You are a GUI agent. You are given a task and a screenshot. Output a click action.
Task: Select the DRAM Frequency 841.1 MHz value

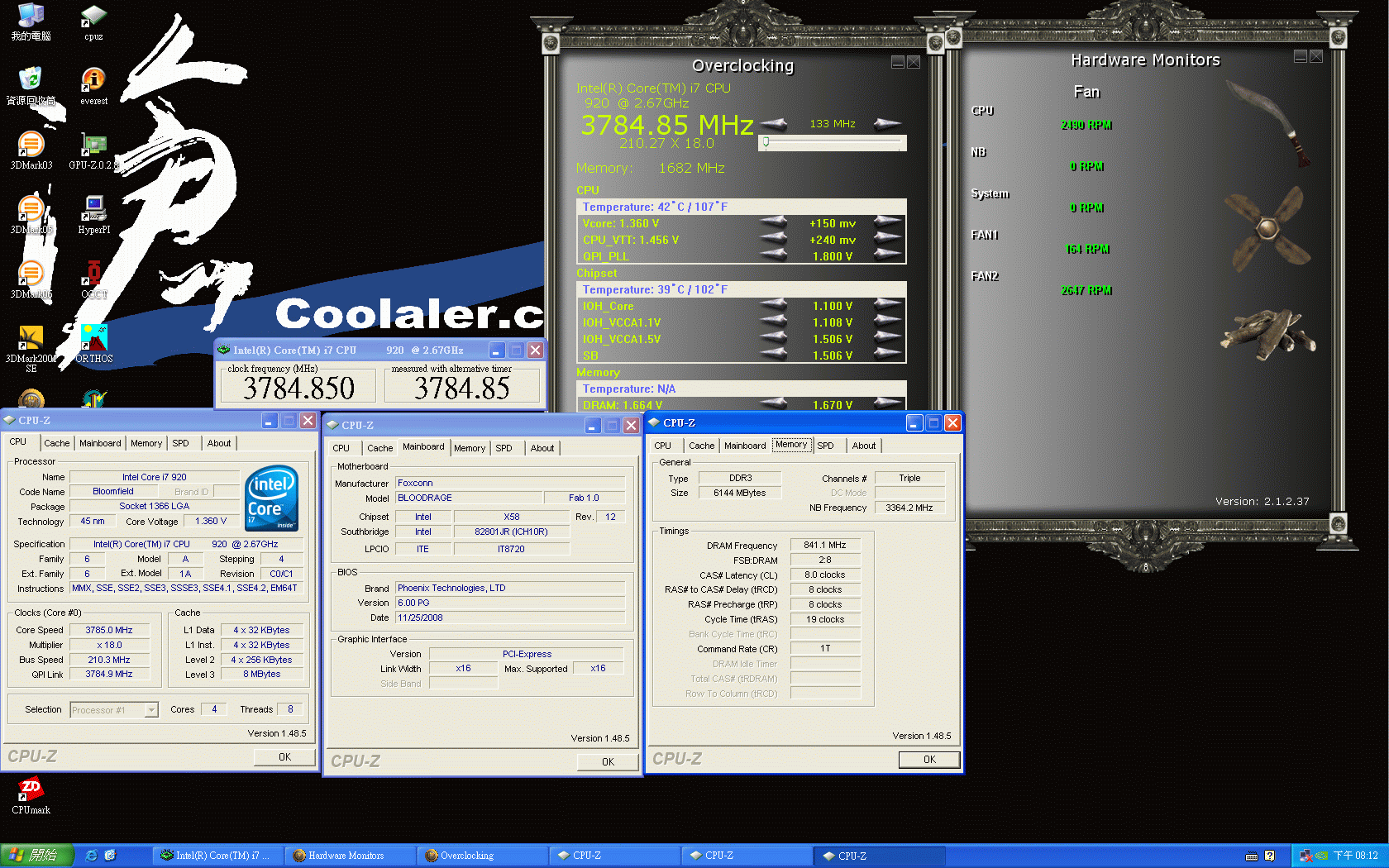pos(825,545)
